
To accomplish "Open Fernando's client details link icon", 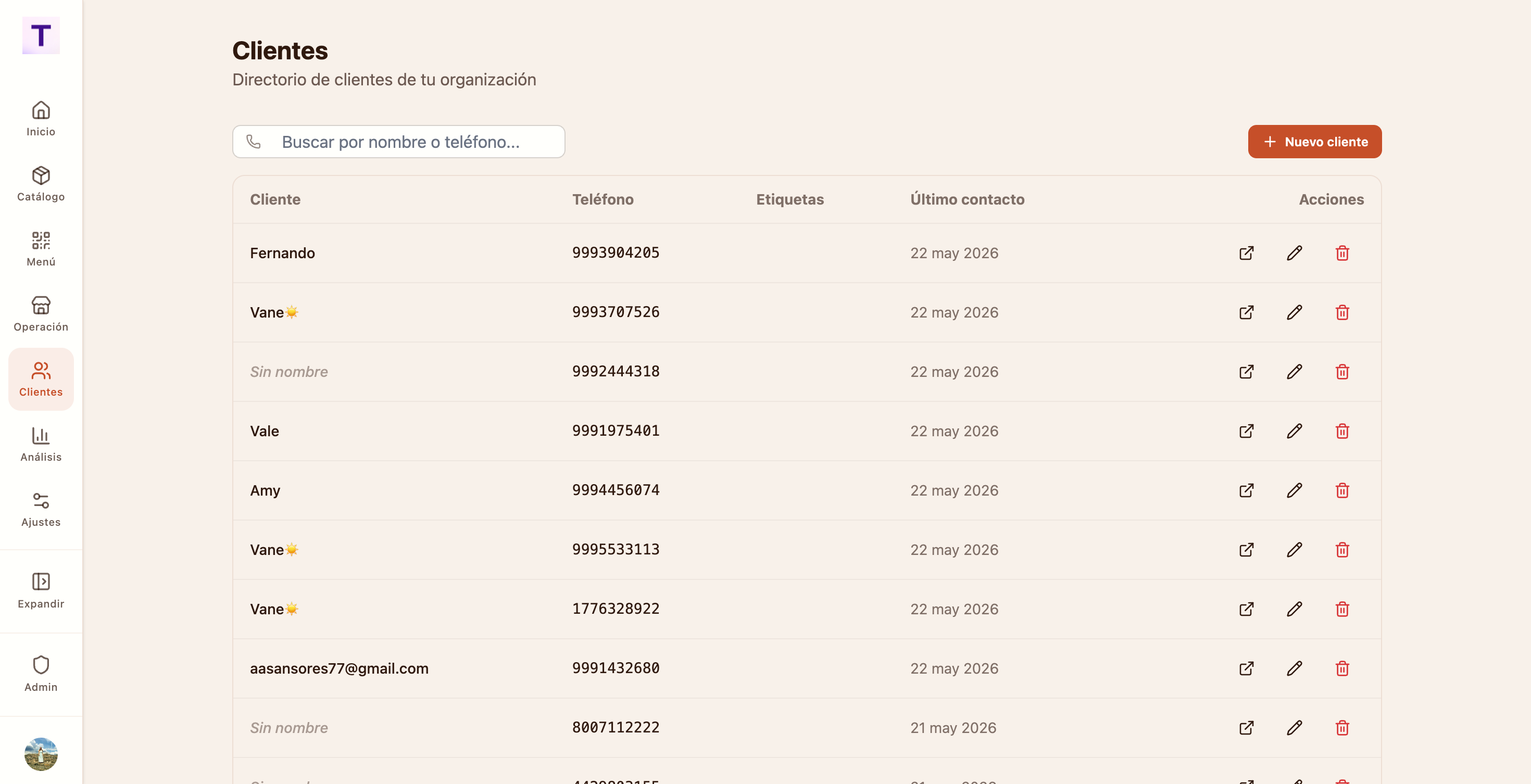I will tap(1246, 253).
